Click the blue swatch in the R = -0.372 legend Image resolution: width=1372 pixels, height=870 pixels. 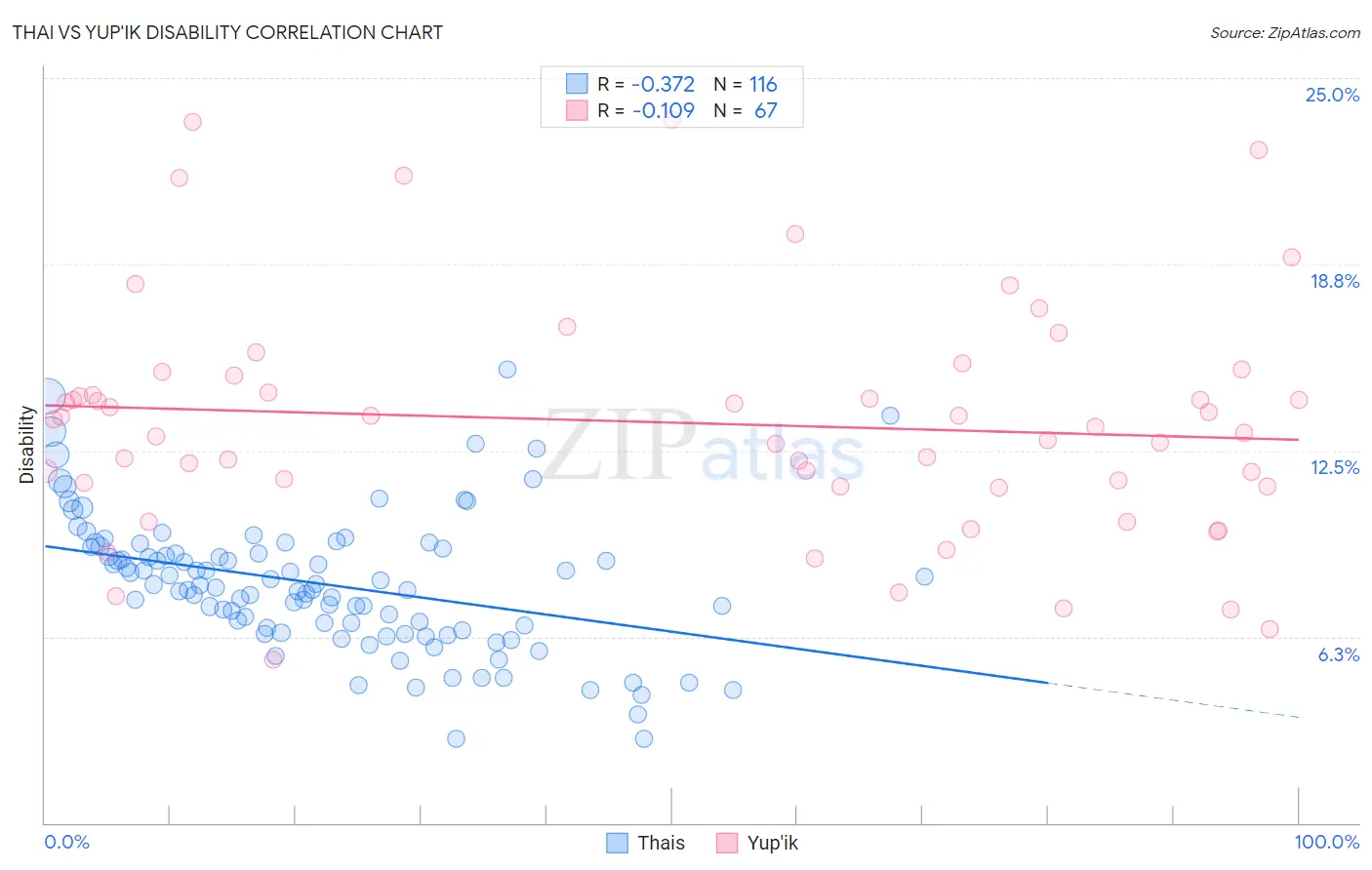577,84
